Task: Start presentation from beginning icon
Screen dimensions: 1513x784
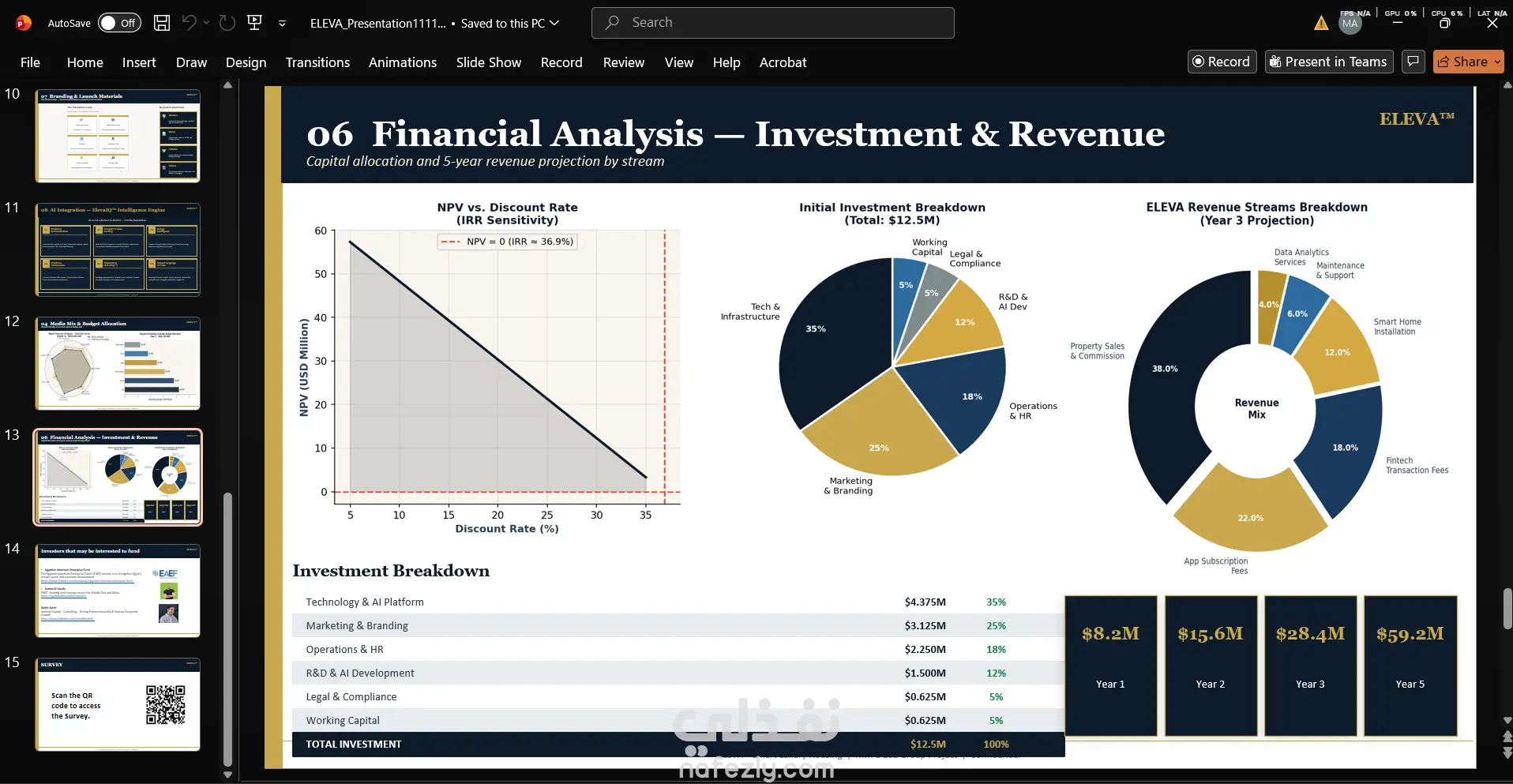Action: tap(255, 23)
